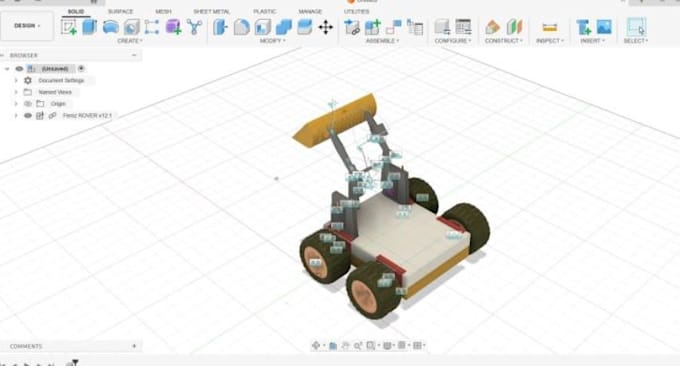Switch to the Sheet Metal tab
The width and height of the screenshot is (680, 366).
tap(211, 11)
